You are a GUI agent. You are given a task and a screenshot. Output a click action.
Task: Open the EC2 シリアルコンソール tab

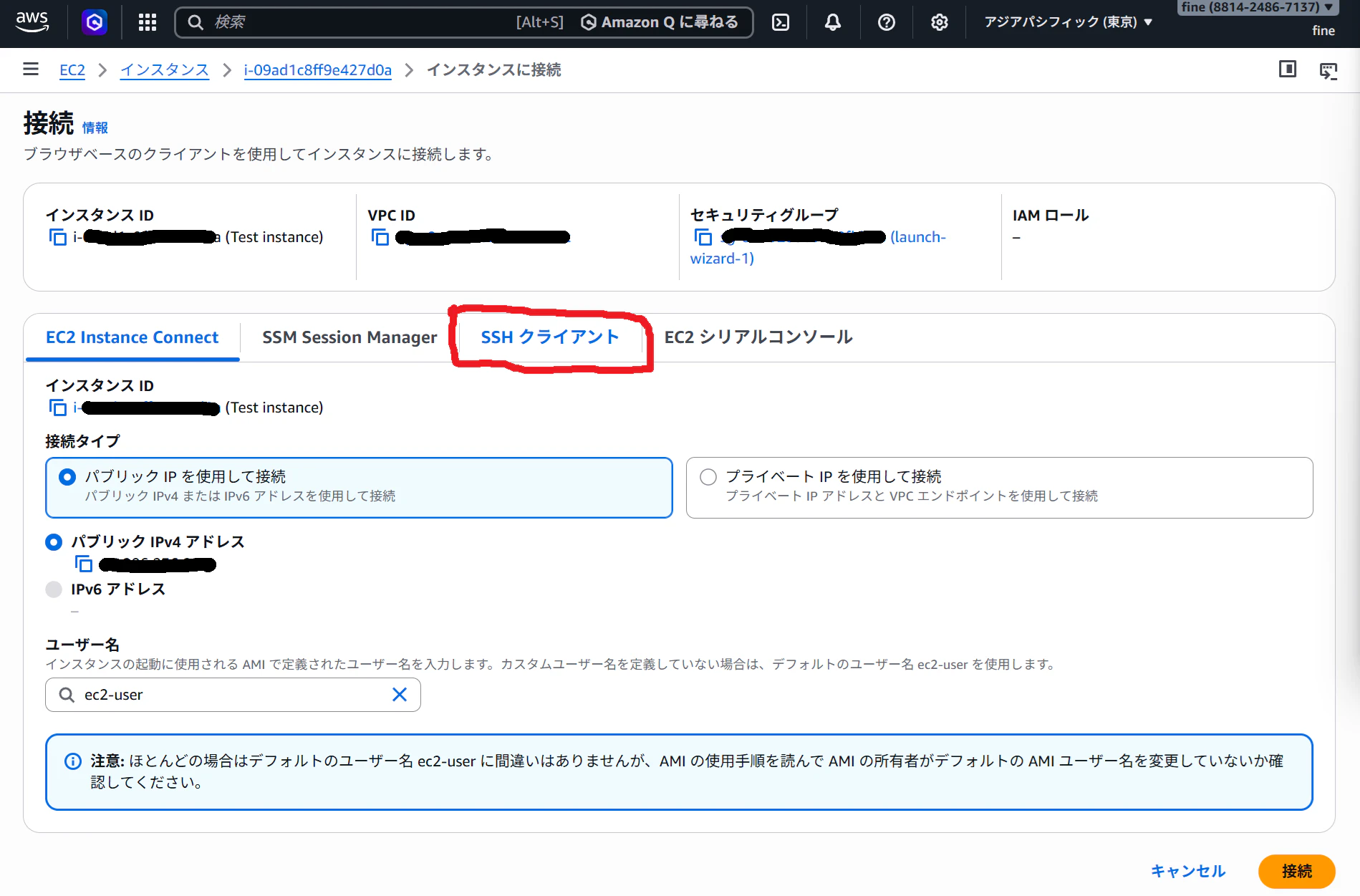(758, 337)
